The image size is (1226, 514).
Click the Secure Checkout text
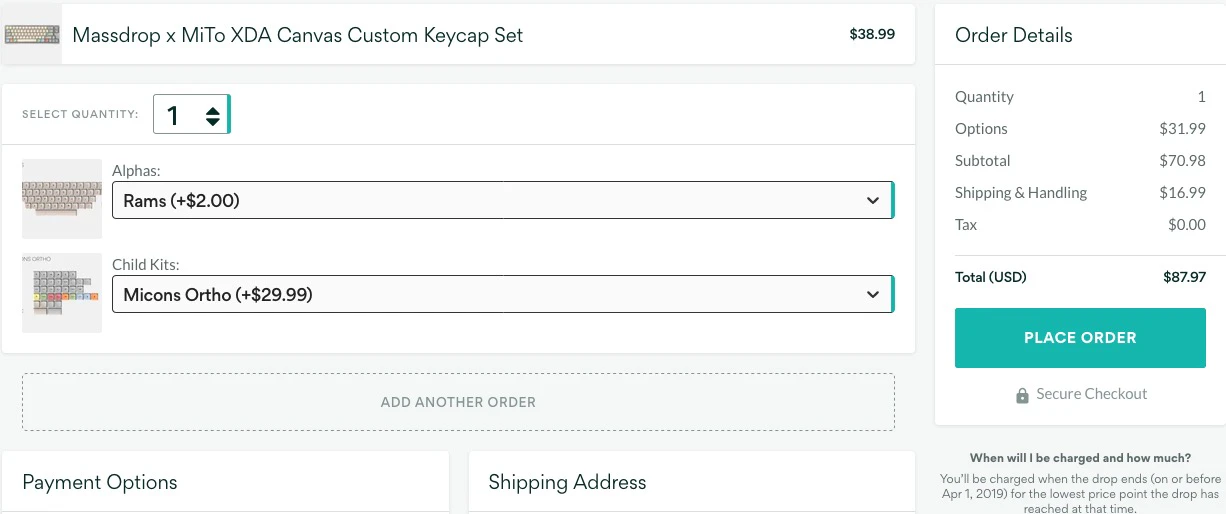click(1091, 394)
